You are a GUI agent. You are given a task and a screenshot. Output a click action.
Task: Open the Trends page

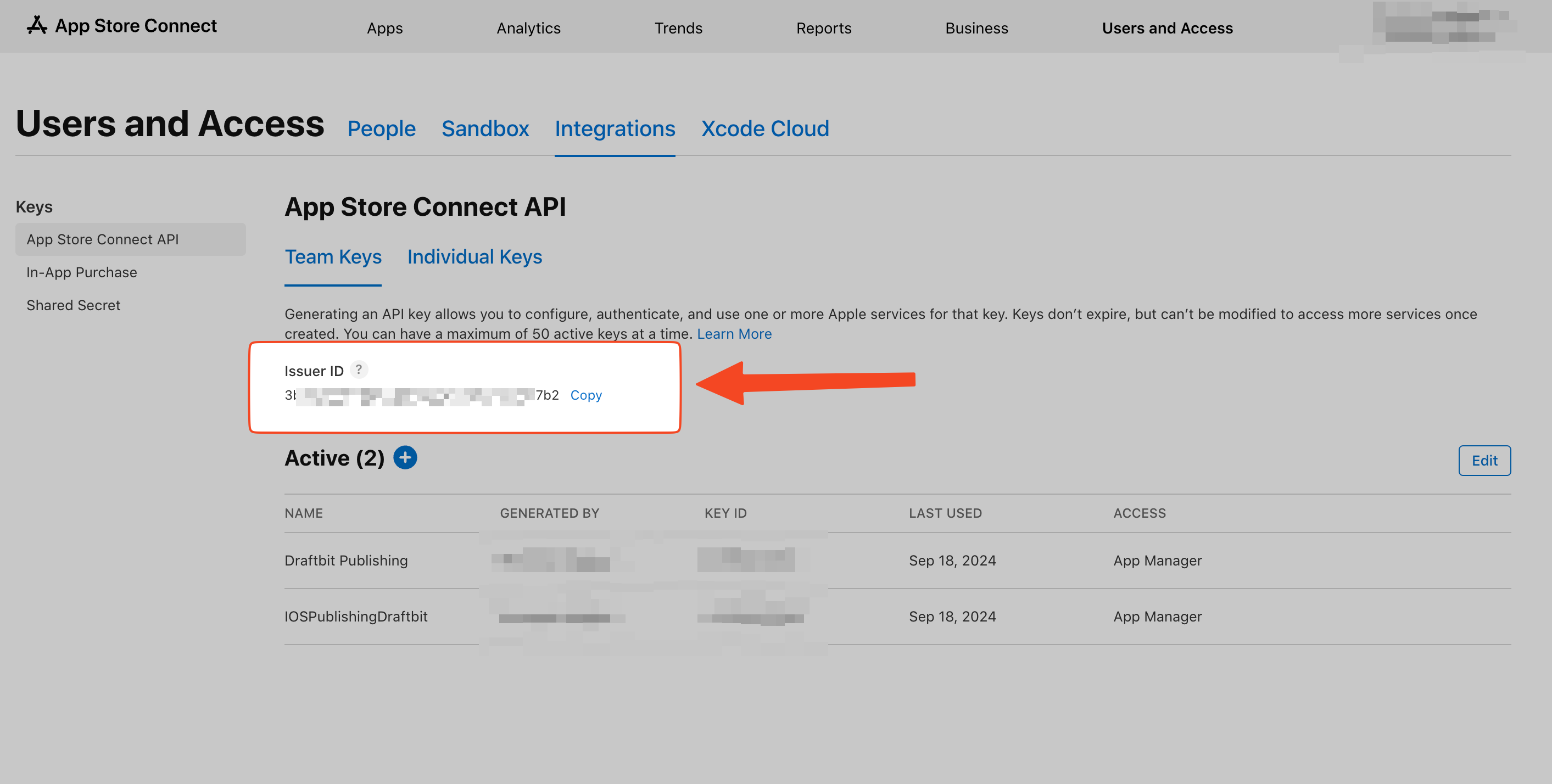[678, 27]
